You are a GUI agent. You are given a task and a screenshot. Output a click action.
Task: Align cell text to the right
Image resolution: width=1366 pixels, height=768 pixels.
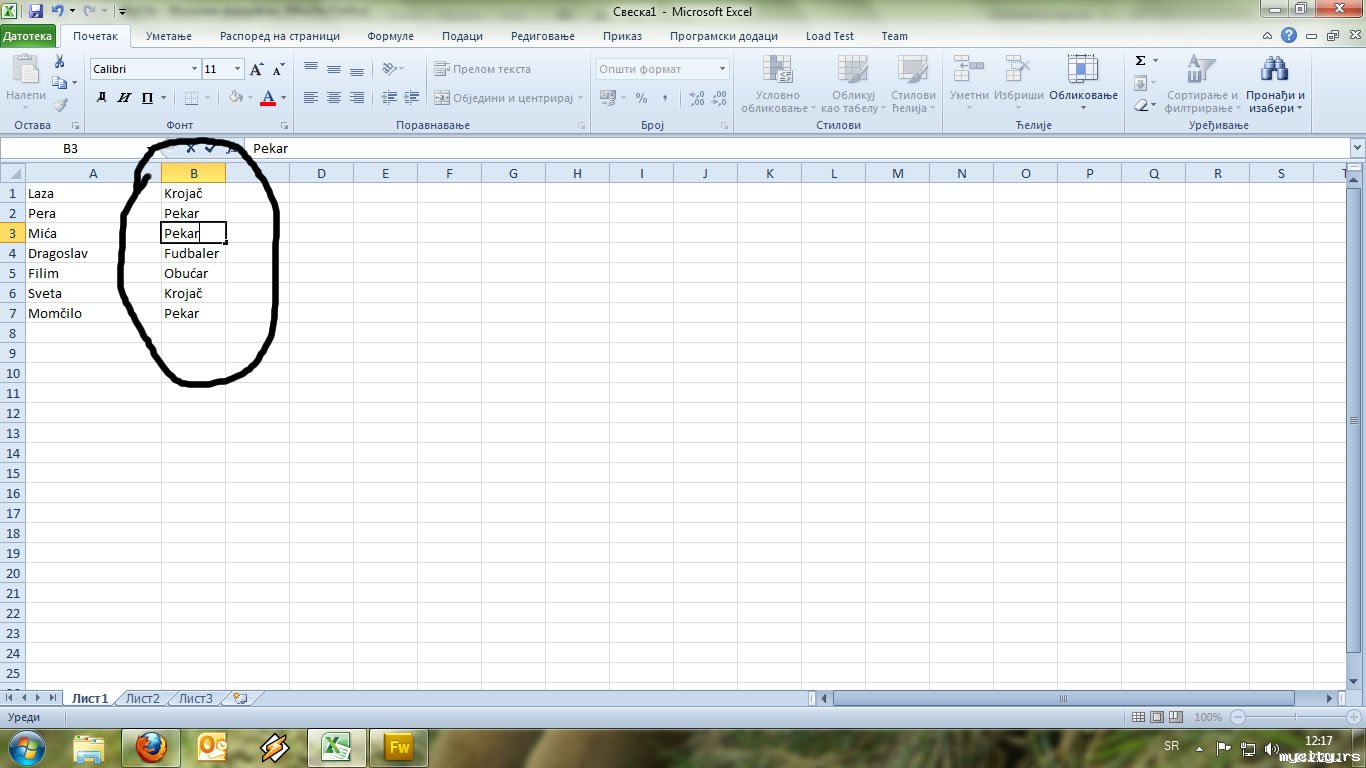(x=357, y=98)
